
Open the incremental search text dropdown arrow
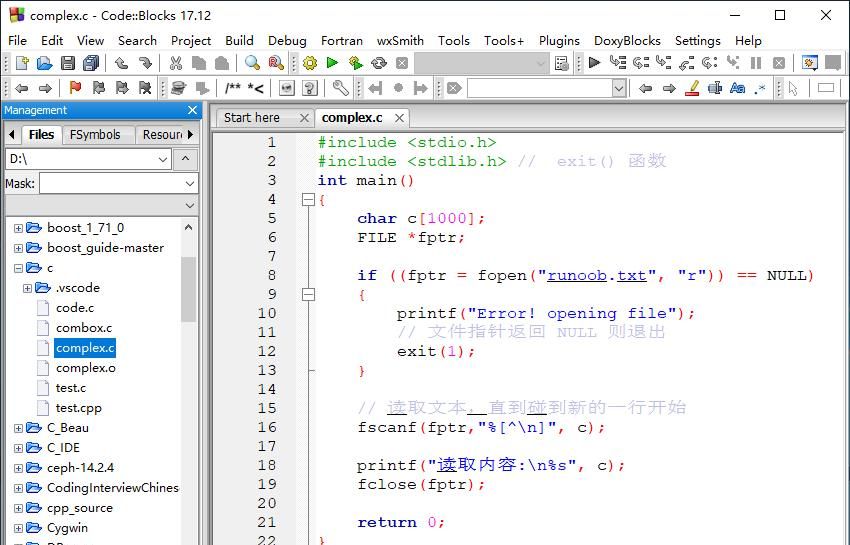pyautogui.click(x=619, y=88)
